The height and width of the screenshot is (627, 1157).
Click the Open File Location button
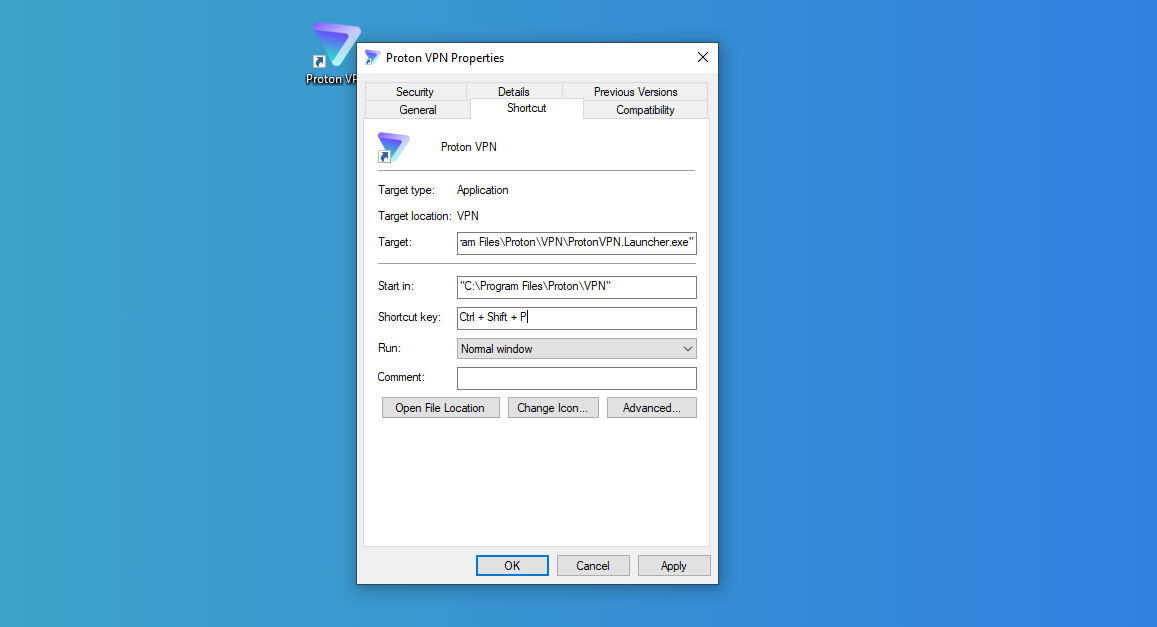441,408
